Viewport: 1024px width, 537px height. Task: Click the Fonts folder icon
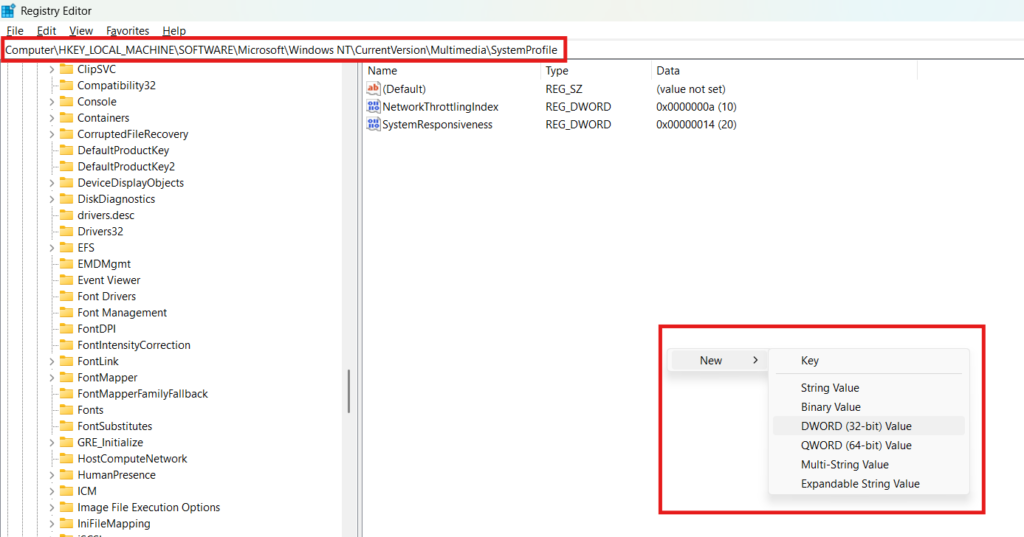tap(67, 410)
